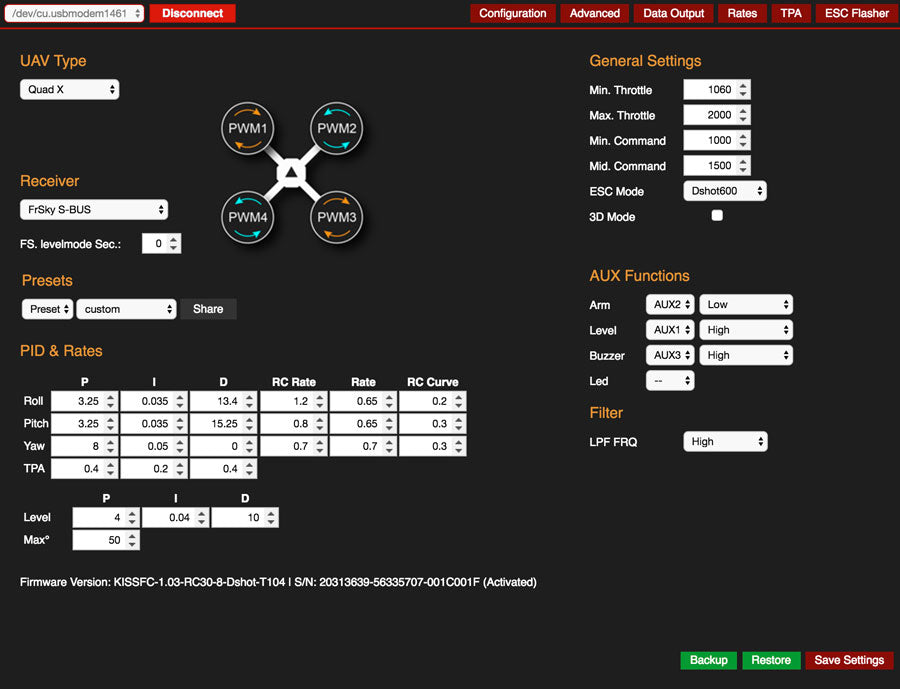Change the LPF FRQ filter dropdown
Screen dimensions: 900x689
(725, 441)
